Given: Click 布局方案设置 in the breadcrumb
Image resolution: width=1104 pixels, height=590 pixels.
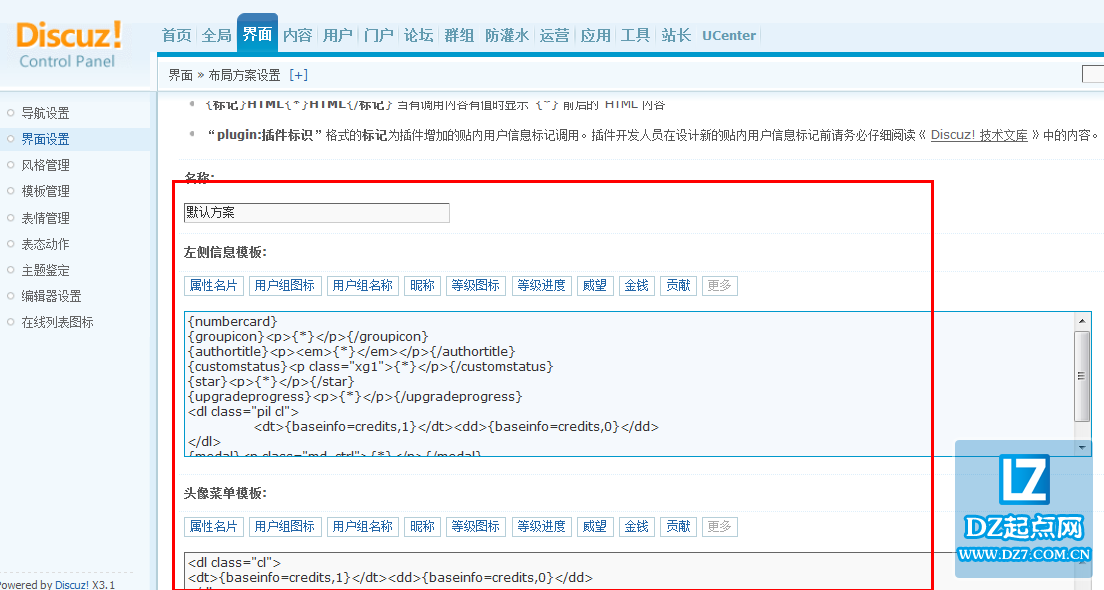Looking at the screenshot, I should 244,75.
